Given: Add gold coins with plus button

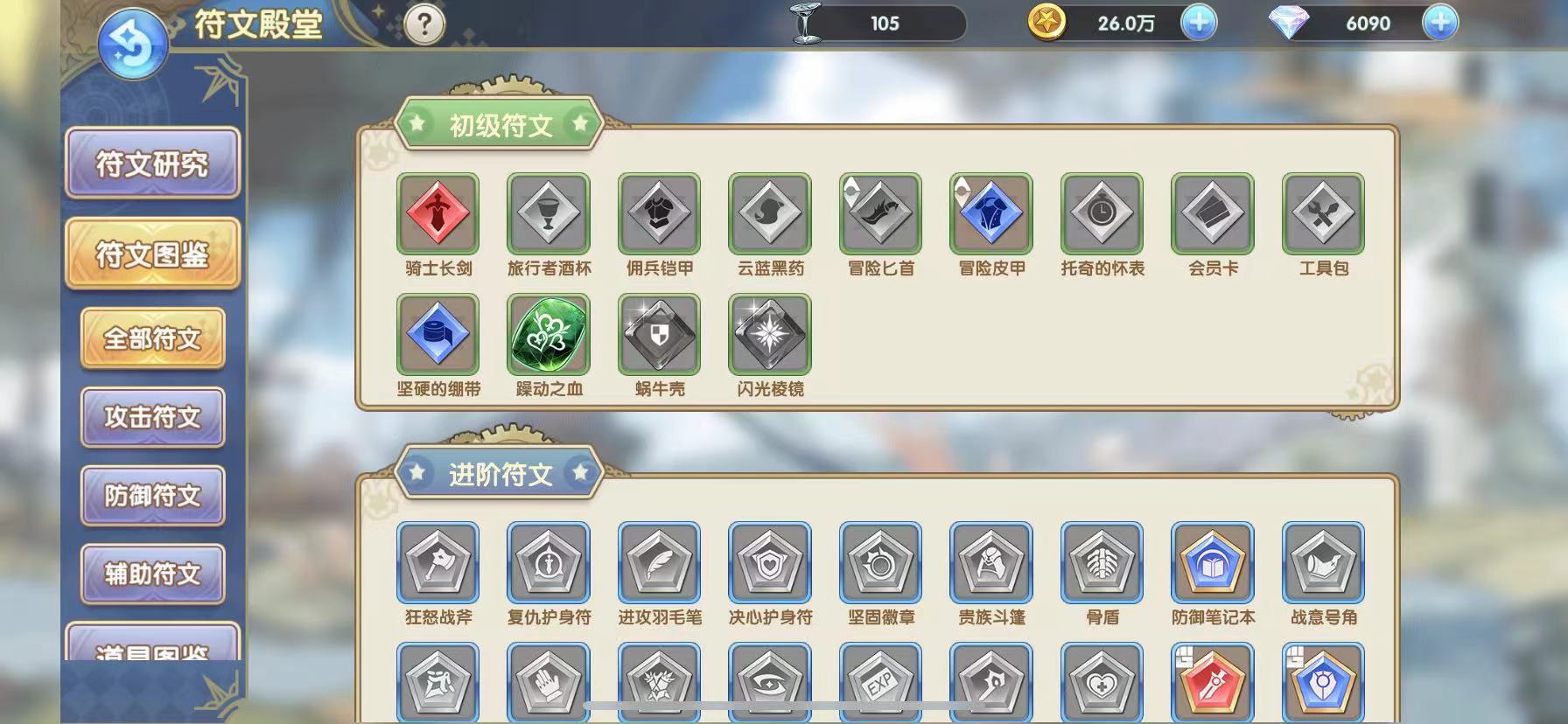Looking at the screenshot, I should (1199, 23).
